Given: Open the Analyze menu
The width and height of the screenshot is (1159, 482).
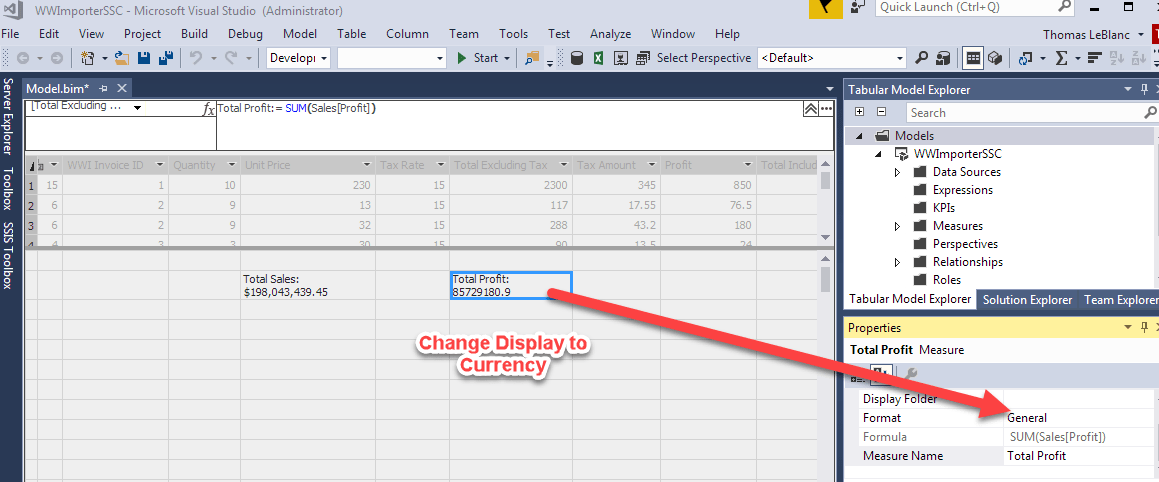Looking at the screenshot, I should [x=611, y=34].
